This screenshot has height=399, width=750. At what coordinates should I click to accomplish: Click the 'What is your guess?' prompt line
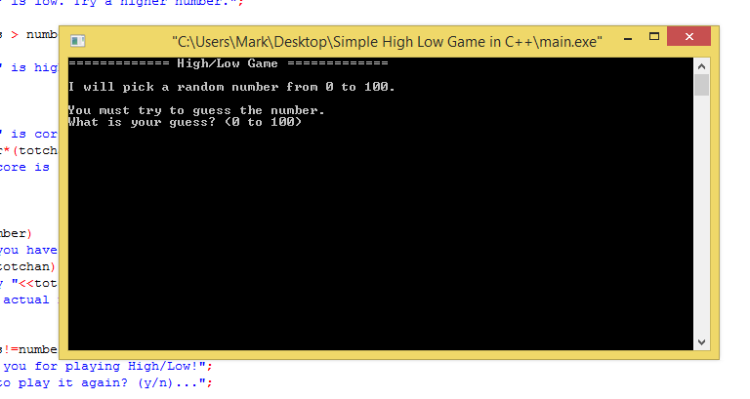[185, 122]
